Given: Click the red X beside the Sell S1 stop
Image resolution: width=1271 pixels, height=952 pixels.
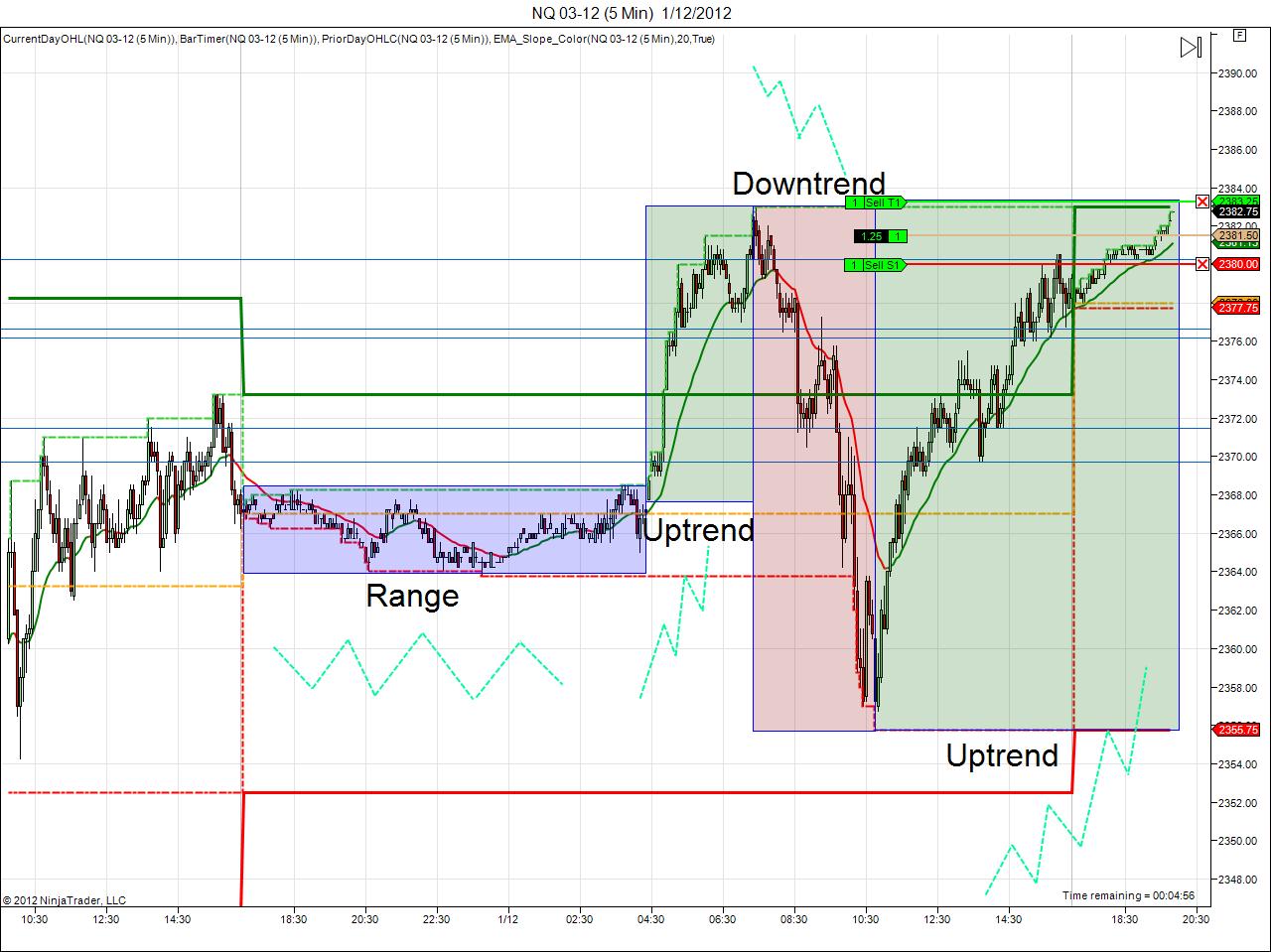Looking at the screenshot, I should tap(1202, 265).
